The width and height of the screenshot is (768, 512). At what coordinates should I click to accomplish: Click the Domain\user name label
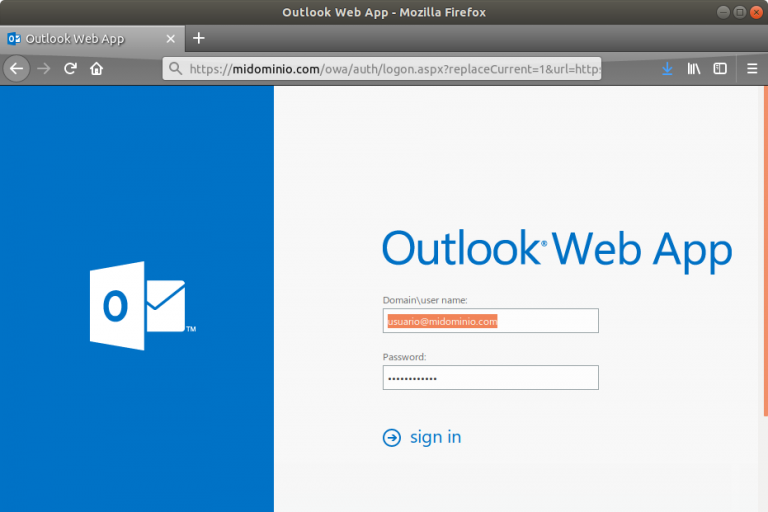[x=425, y=300]
